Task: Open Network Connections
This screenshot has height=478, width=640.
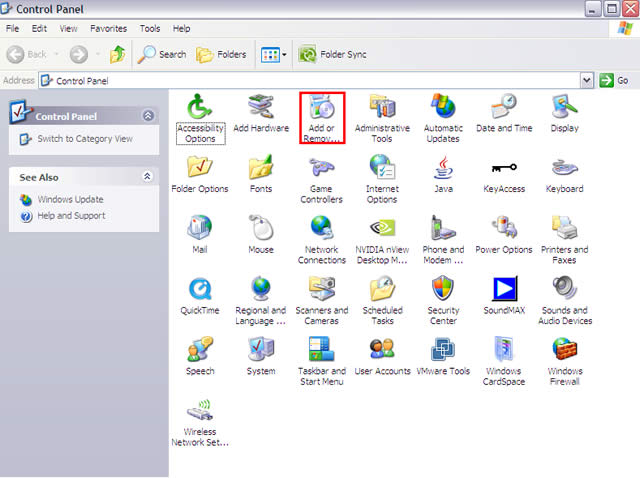Action: pos(322,240)
